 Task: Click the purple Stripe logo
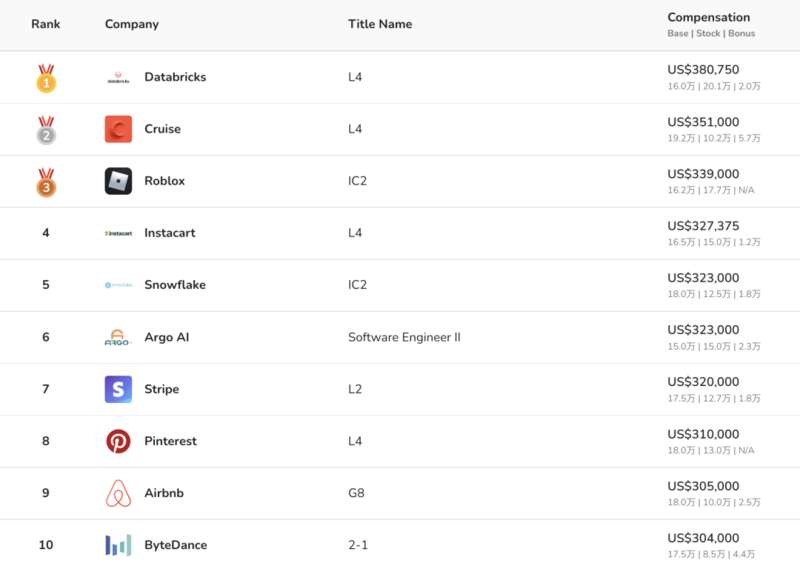pos(118,389)
